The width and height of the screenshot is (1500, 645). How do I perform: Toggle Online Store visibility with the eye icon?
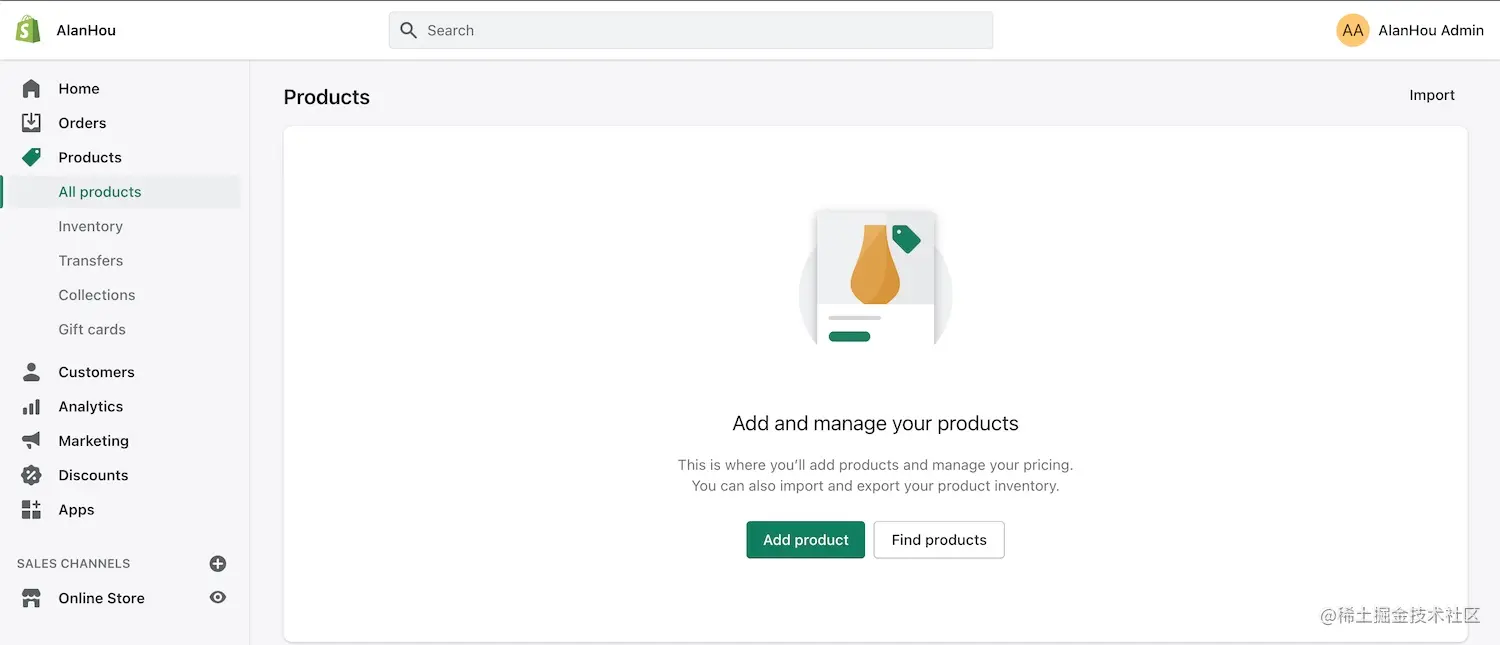(217, 597)
